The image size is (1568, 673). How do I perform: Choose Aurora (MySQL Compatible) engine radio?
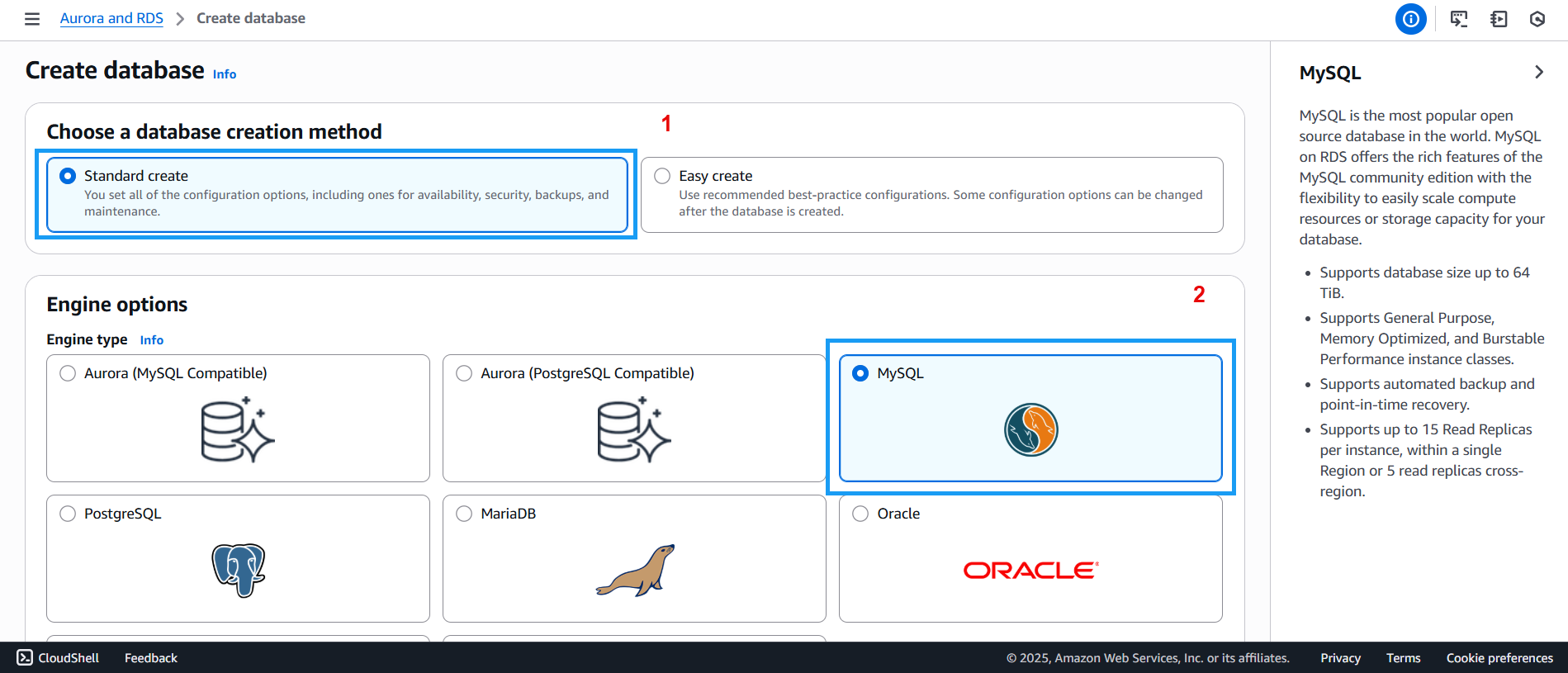pos(68,373)
